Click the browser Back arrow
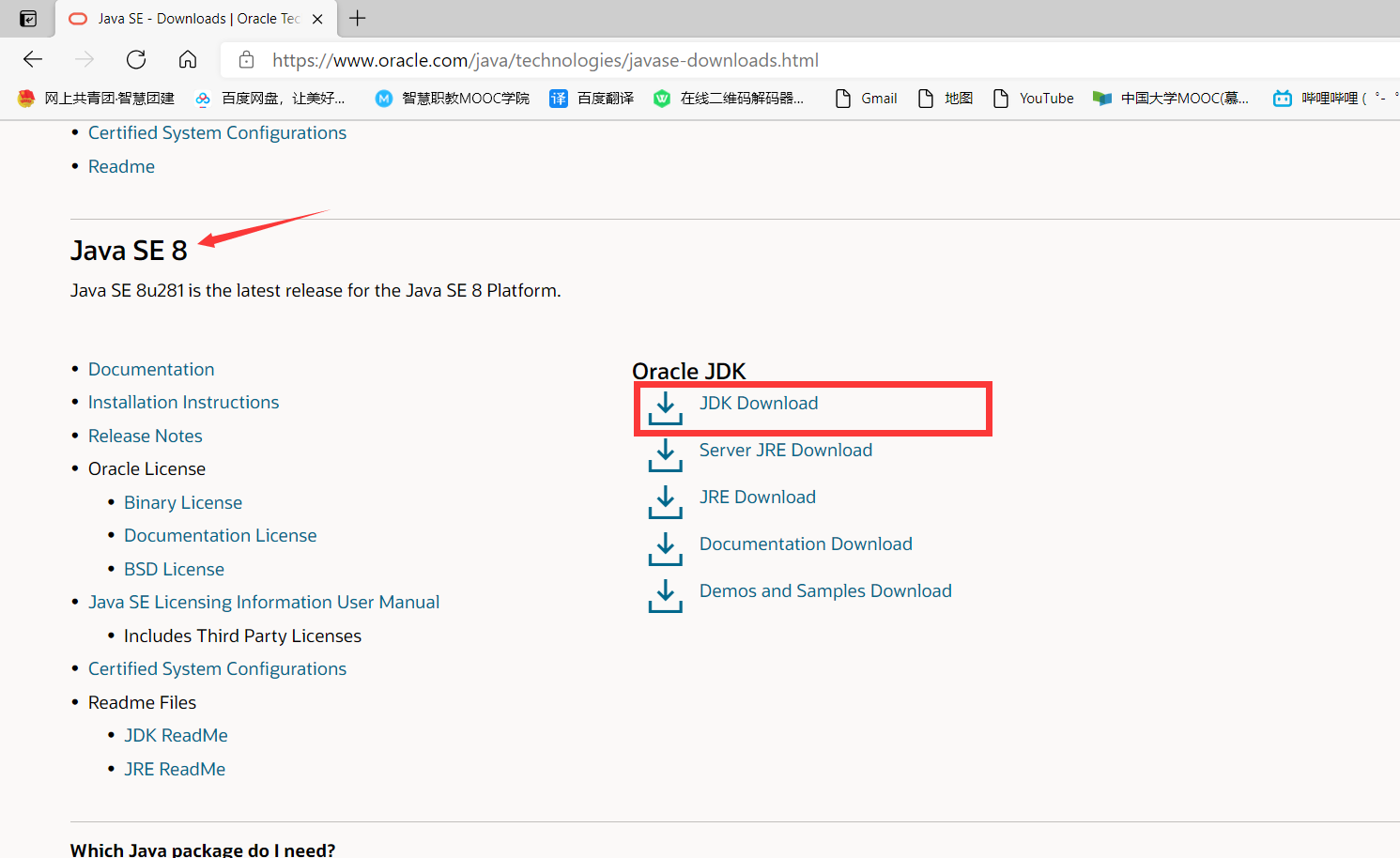Screen dimensions: 1400x858 click(x=33, y=60)
